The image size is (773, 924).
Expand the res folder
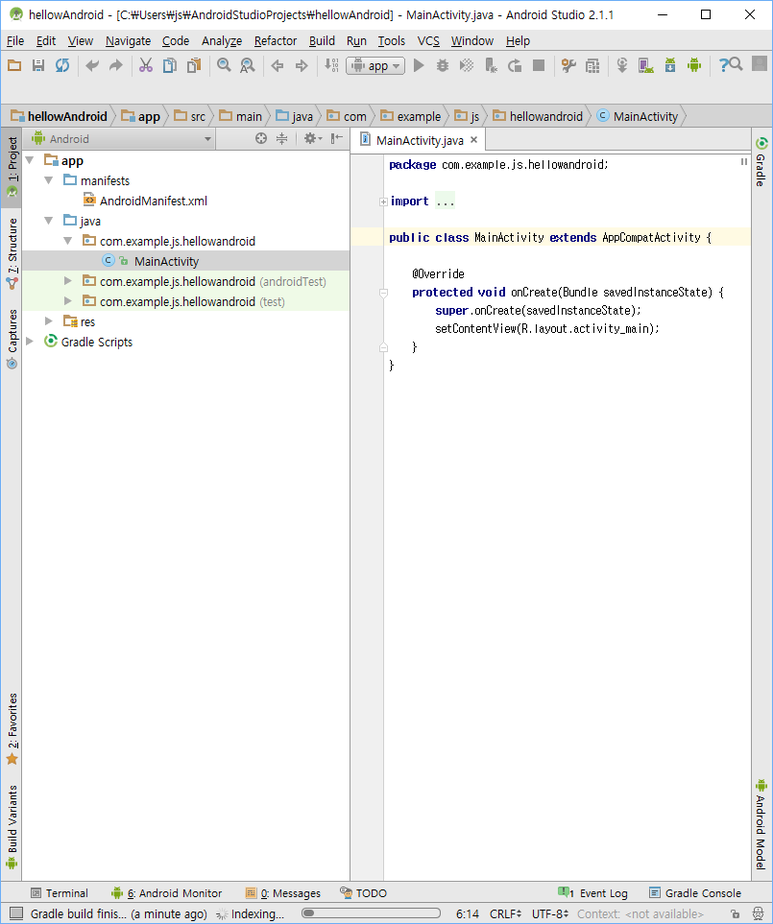(49, 321)
